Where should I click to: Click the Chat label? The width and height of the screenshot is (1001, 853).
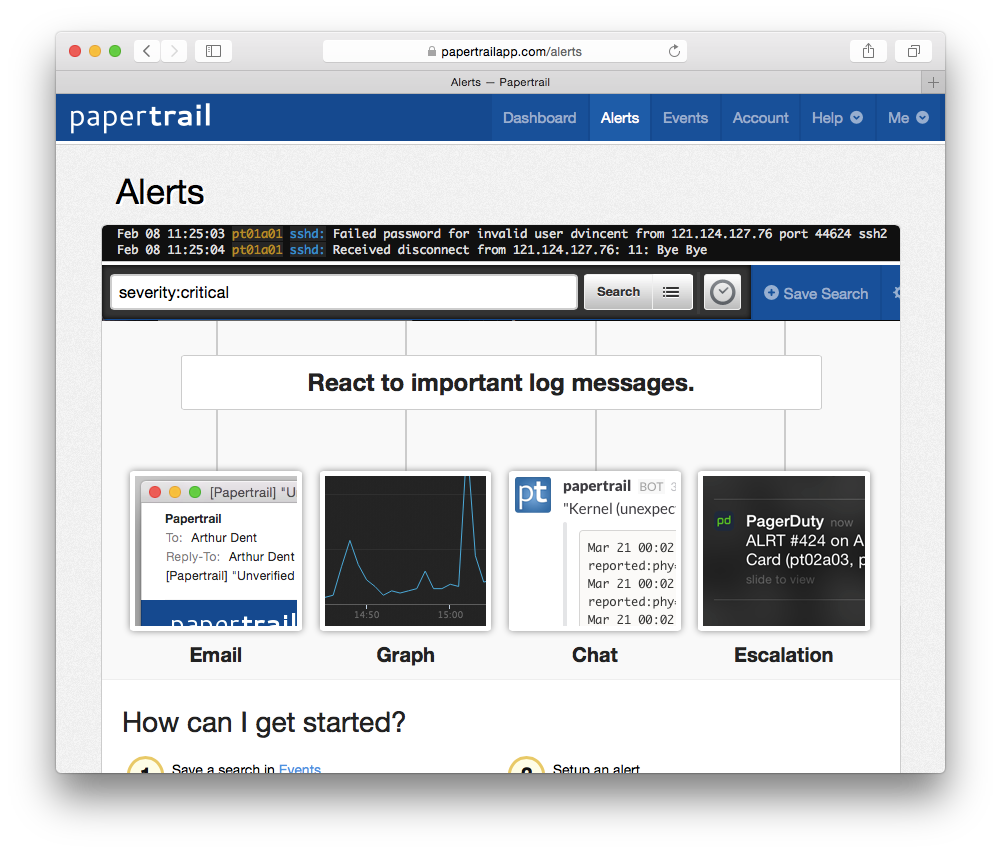coord(595,655)
